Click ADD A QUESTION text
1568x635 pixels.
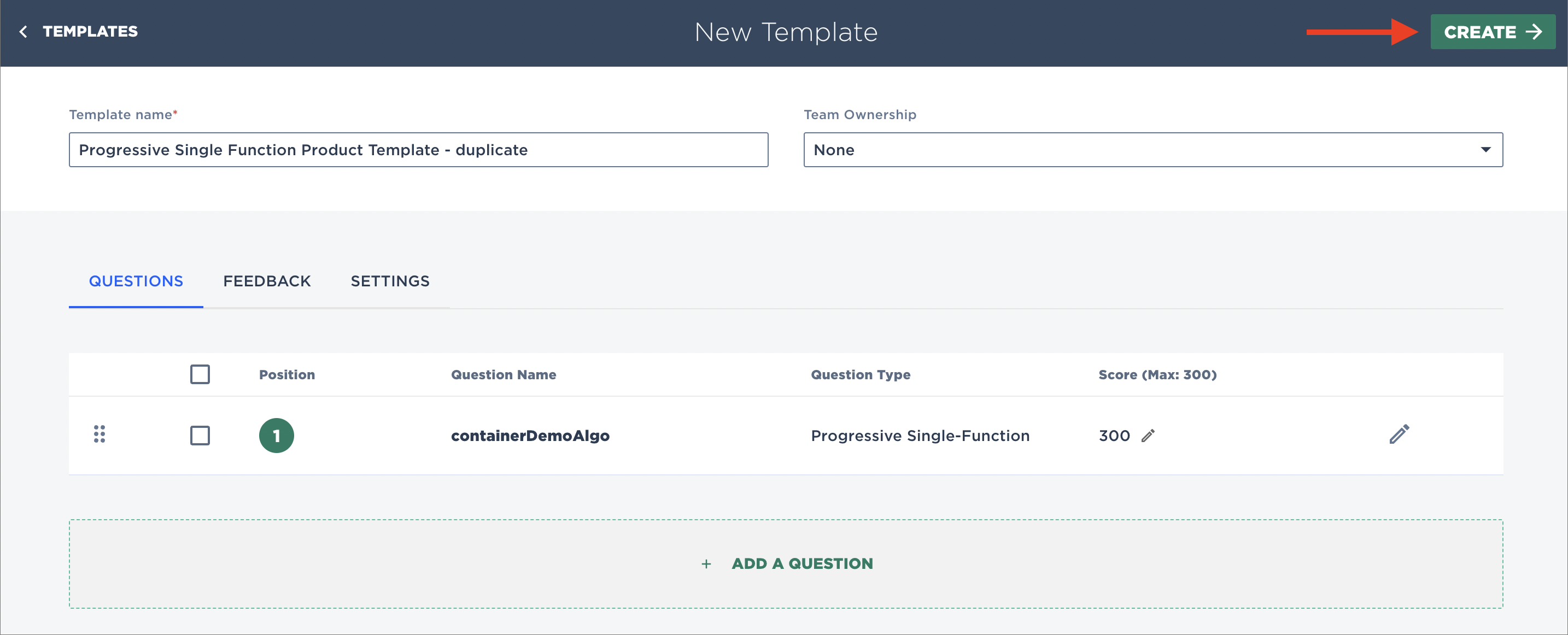pyautogui.click(x=801, y=564)
